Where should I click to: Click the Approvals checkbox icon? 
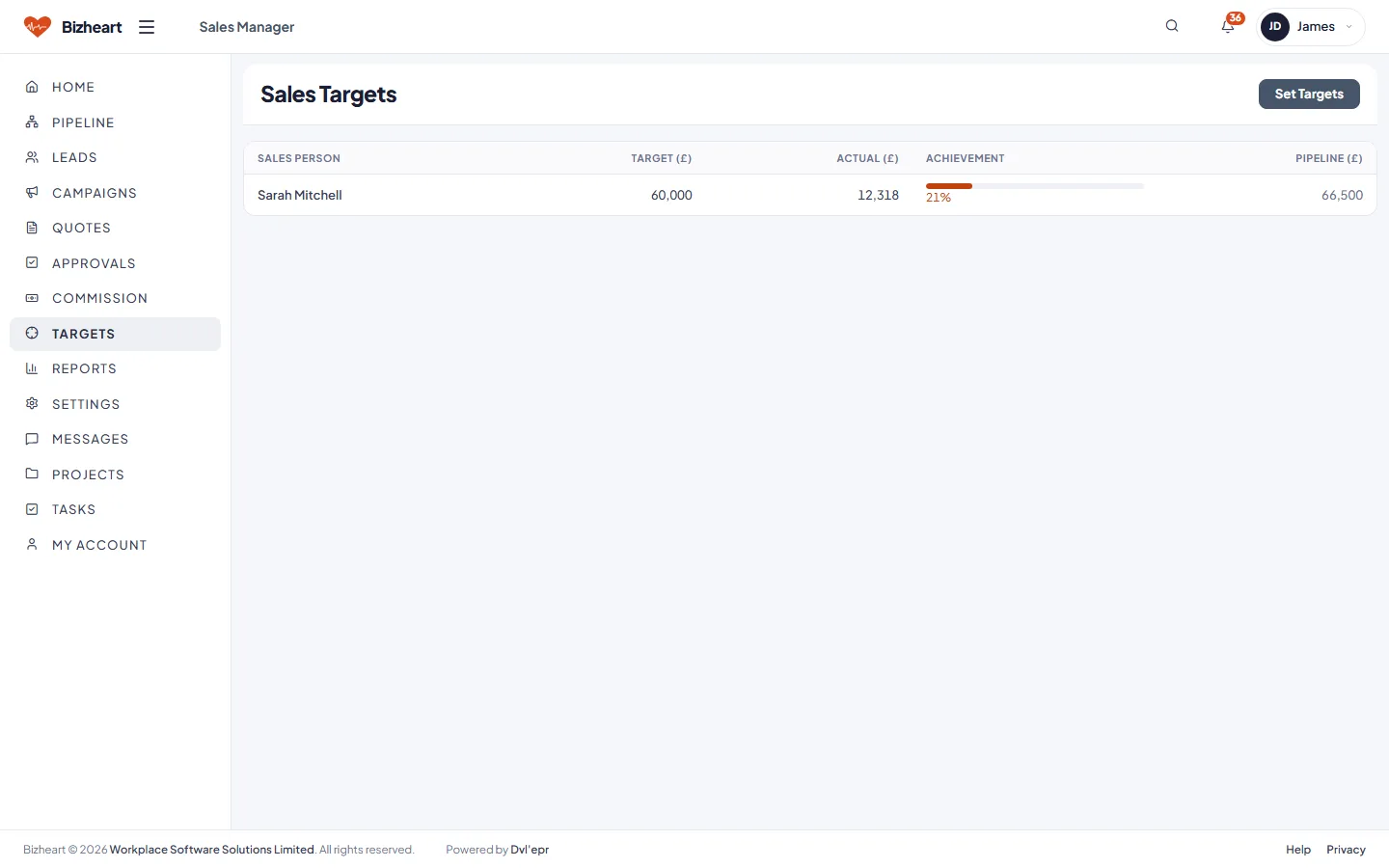[32, 263]
